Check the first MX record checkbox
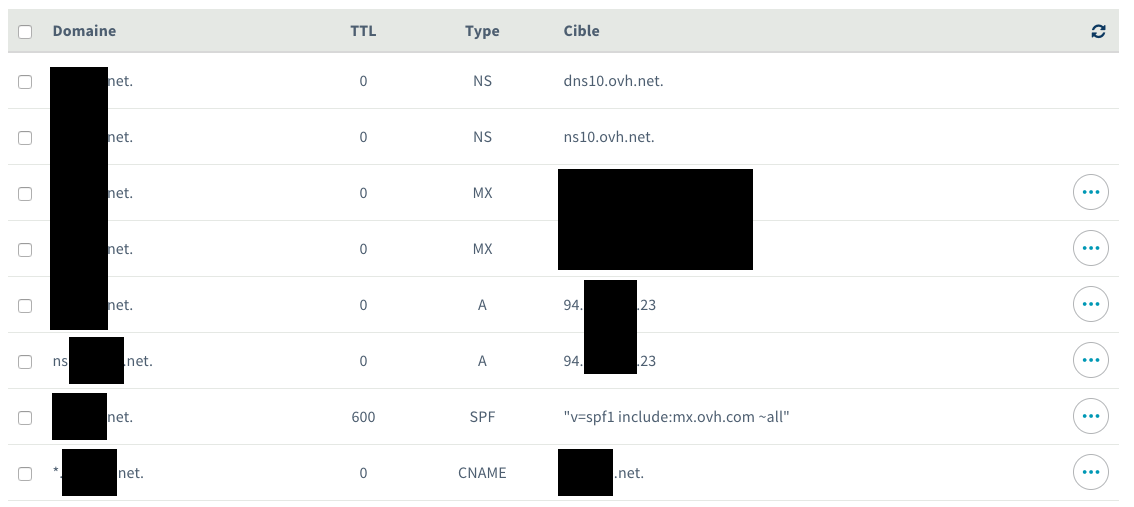This screenshot has height=507, width=1134. (x=25, y=194)
